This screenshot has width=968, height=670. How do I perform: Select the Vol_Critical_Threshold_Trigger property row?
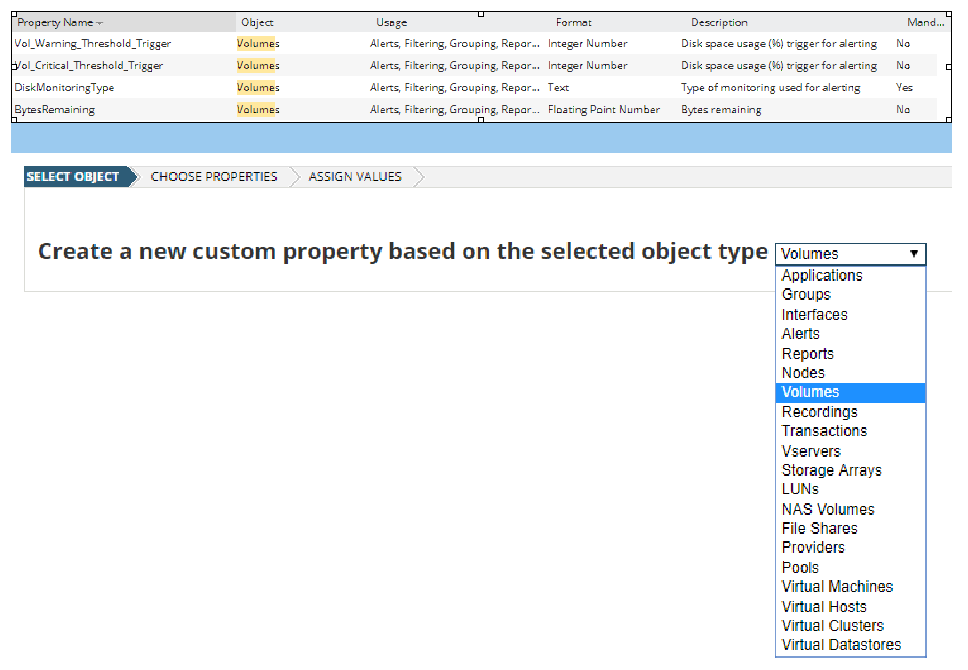[475, 65]
